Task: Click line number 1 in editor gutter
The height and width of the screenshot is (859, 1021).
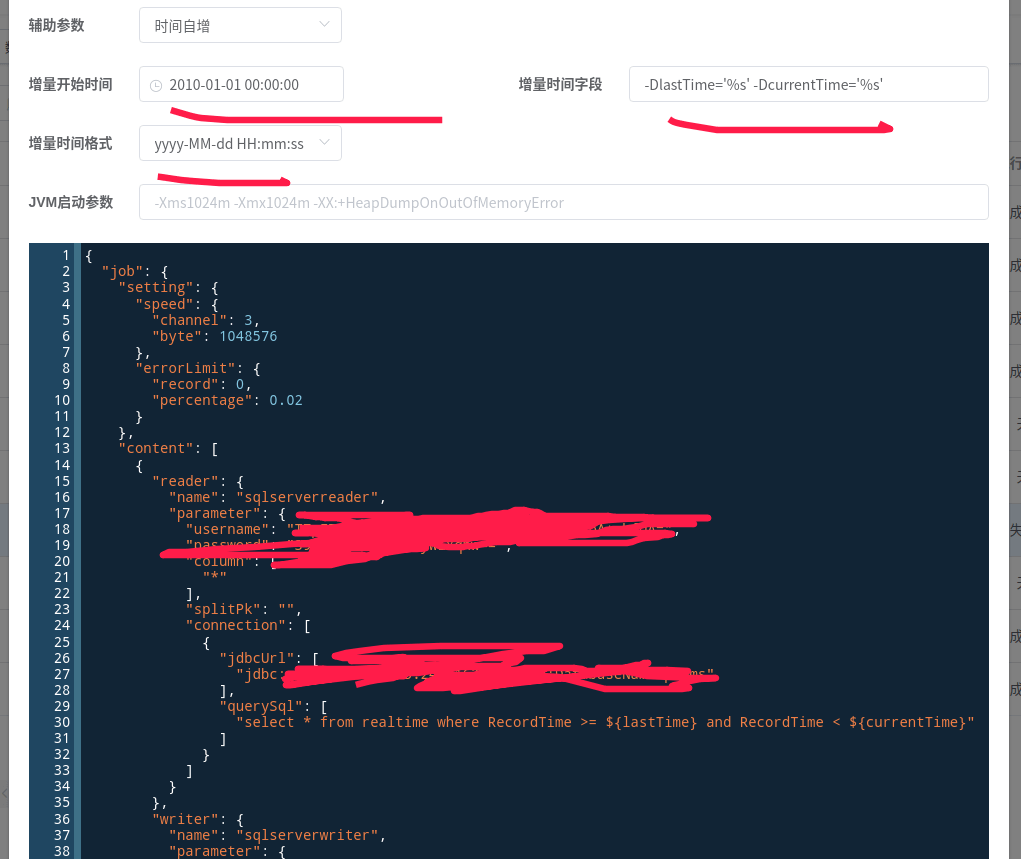Action: coord(65,256)
